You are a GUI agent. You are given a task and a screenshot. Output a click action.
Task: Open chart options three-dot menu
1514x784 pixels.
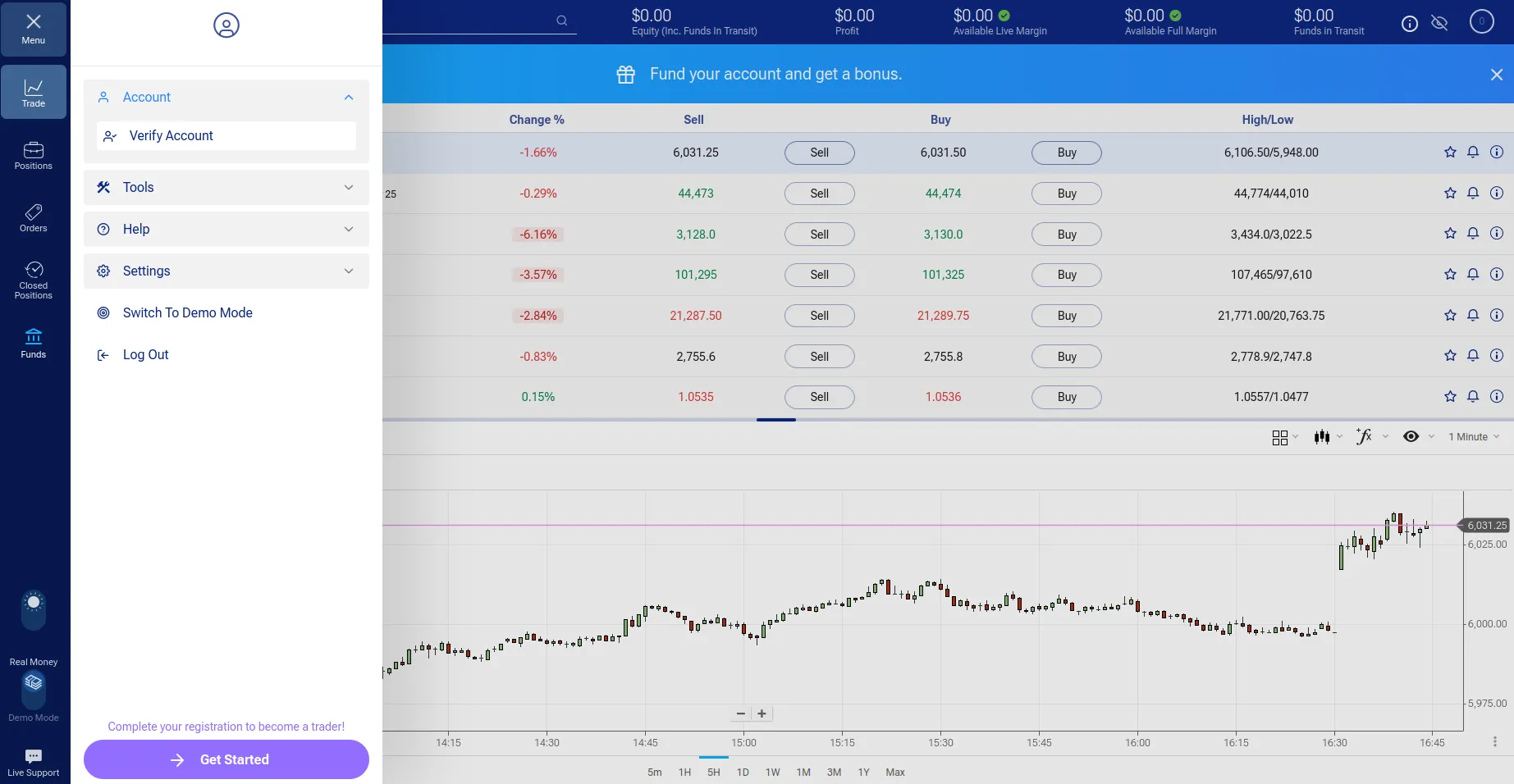(x=1495, y=741)
